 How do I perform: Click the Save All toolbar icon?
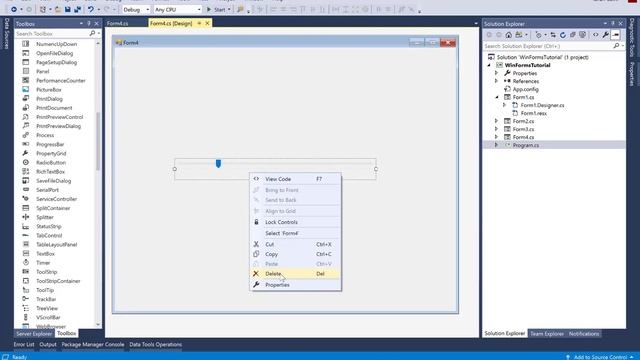click(77, 9)
